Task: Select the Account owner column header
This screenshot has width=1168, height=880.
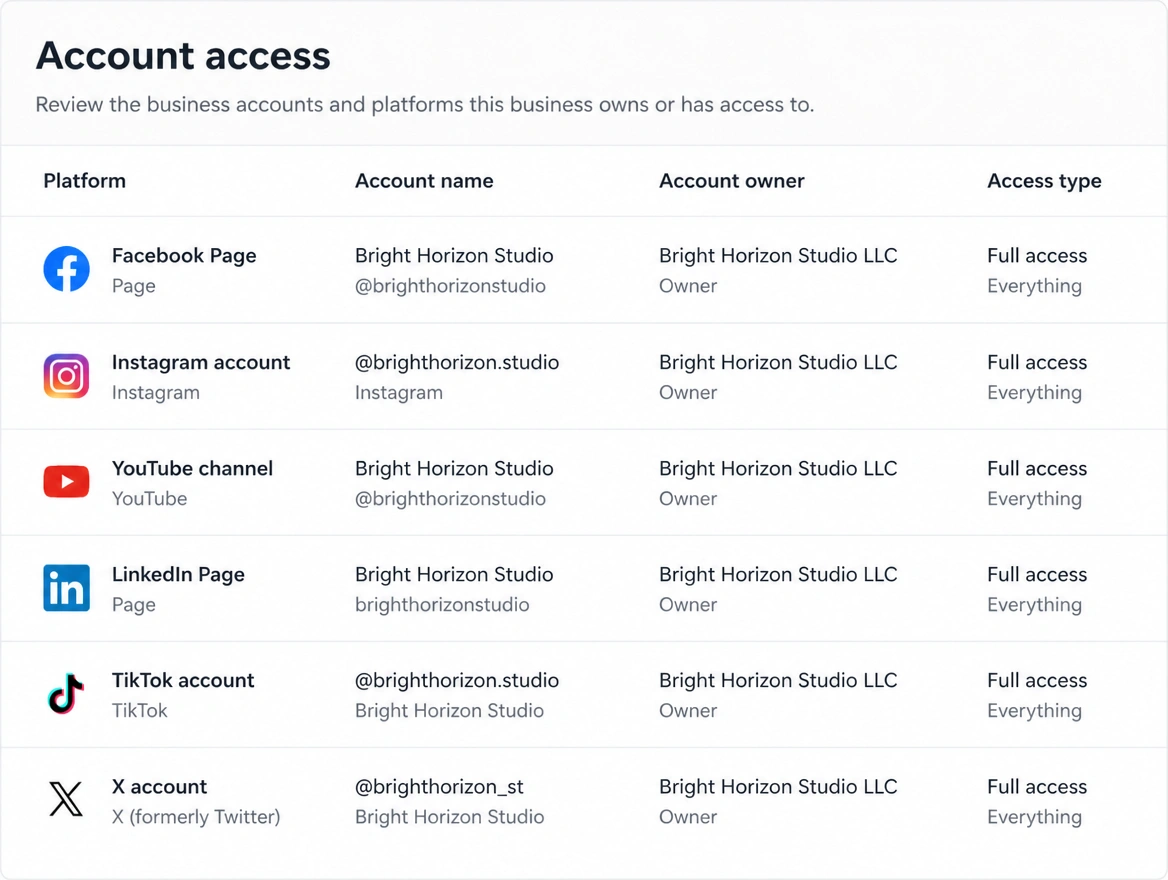Action: 731,181
